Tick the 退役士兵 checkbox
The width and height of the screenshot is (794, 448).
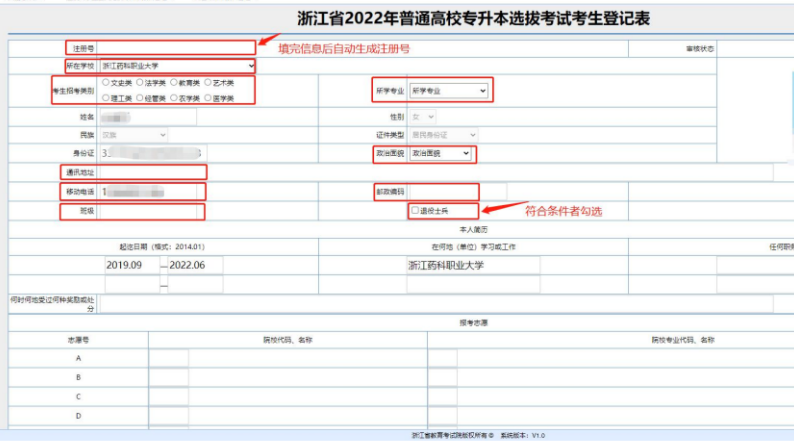[x=415, y=211]
